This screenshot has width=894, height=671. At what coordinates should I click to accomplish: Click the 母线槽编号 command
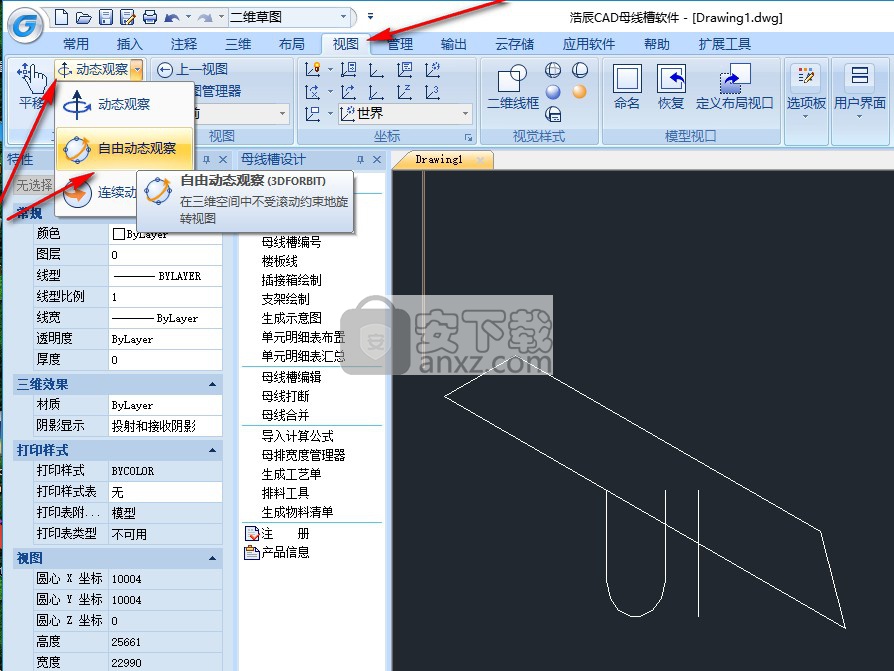point(291,242)
